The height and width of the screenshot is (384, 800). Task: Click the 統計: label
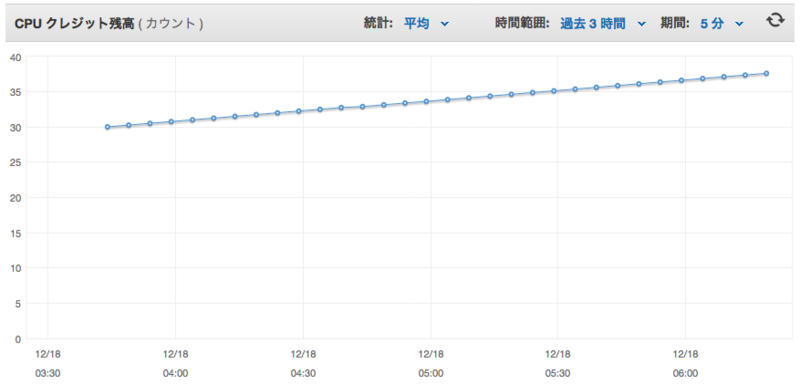[378, 23]
